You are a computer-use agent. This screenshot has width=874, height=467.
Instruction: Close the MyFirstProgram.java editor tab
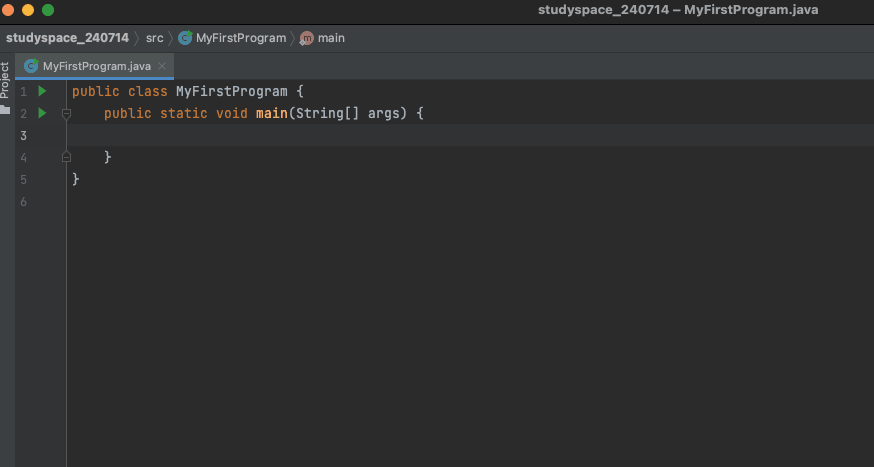tap(162, 66)
